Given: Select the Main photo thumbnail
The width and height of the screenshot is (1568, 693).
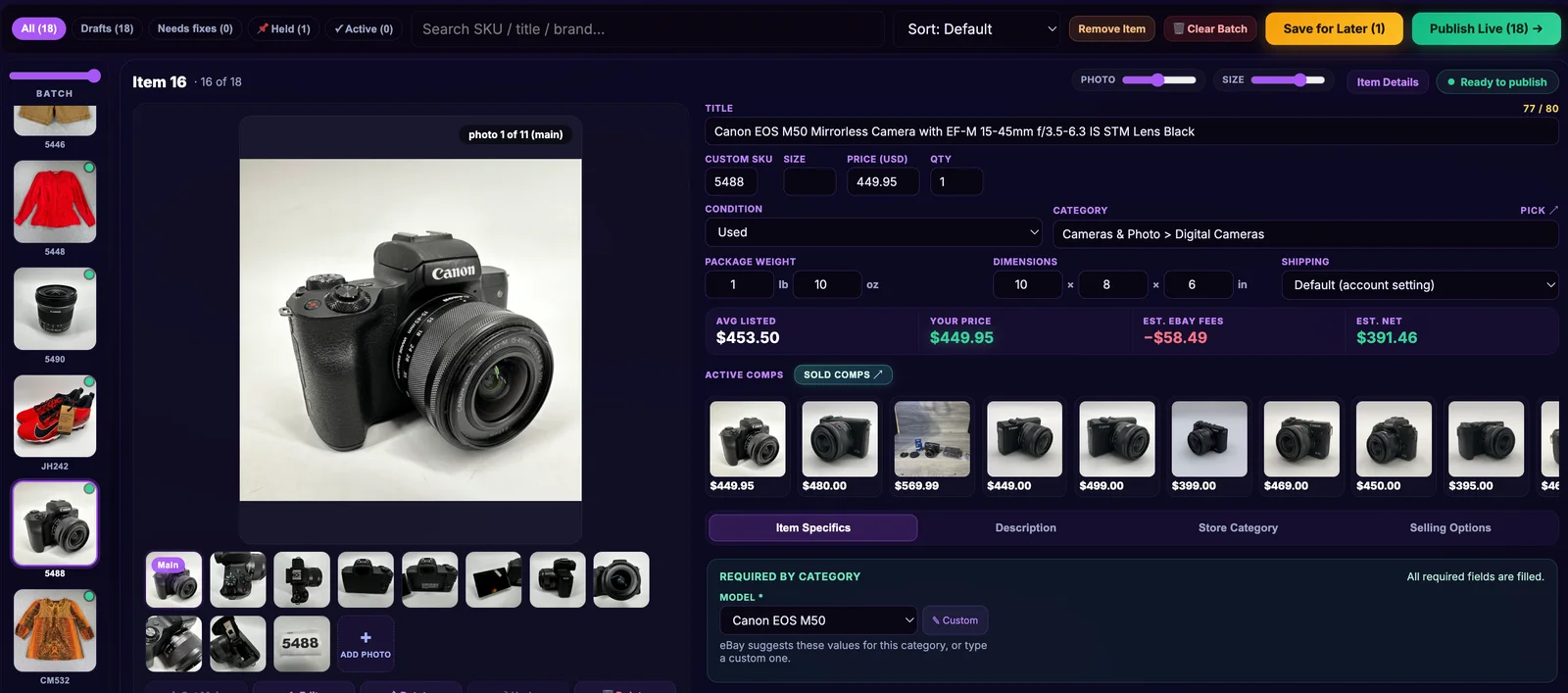Looking at the screenshot, I should coord(173,579).
